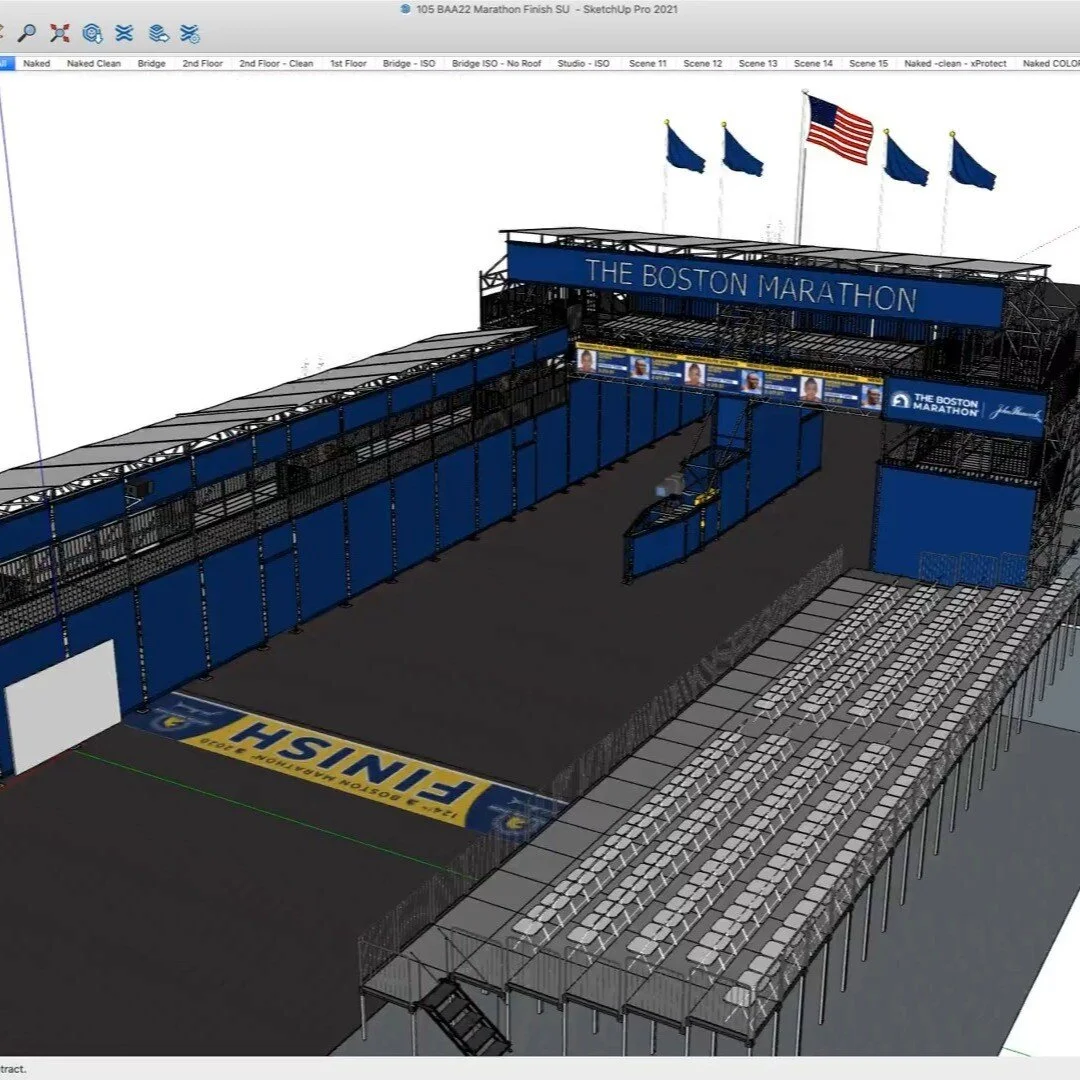The image size is (1080, 1080).
Task: Select the 2nd Floor - Clean tab
Action: pyautogui.click(x=276, y=63)
